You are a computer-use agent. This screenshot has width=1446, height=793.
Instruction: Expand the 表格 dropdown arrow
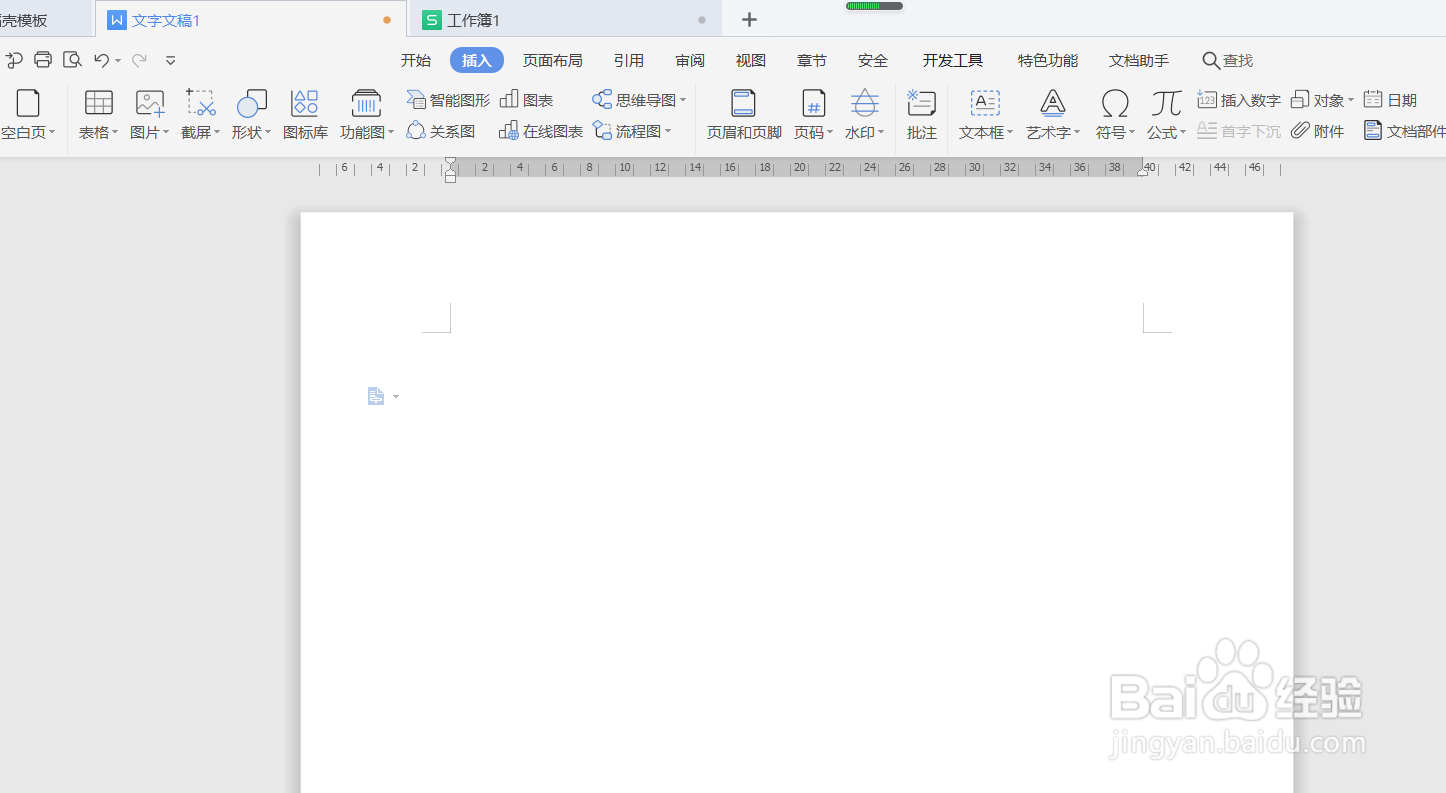(116, 133)
